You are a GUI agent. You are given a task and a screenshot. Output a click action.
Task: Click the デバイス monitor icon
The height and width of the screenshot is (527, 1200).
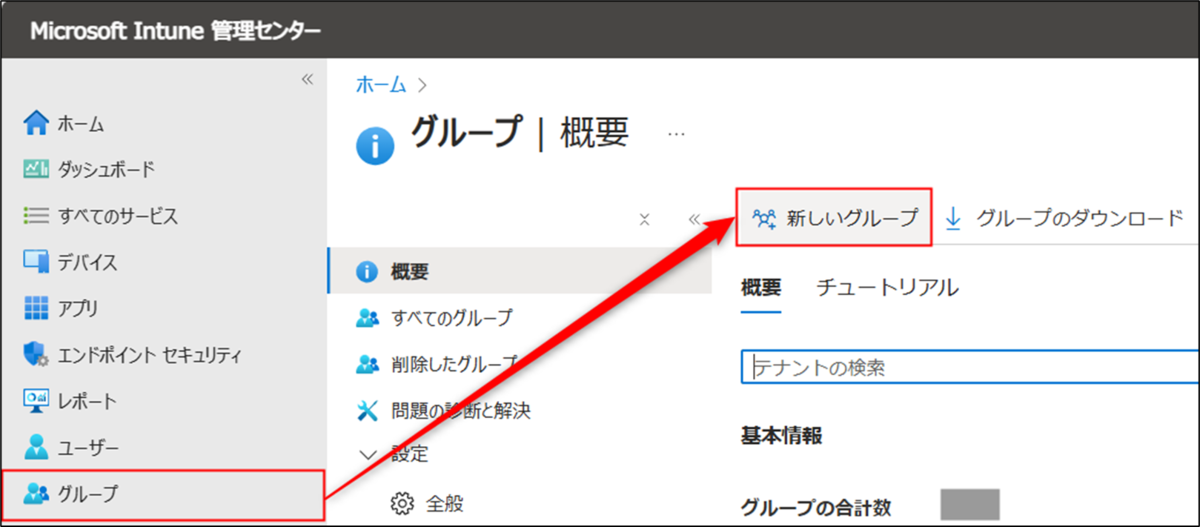click(36, 262)
